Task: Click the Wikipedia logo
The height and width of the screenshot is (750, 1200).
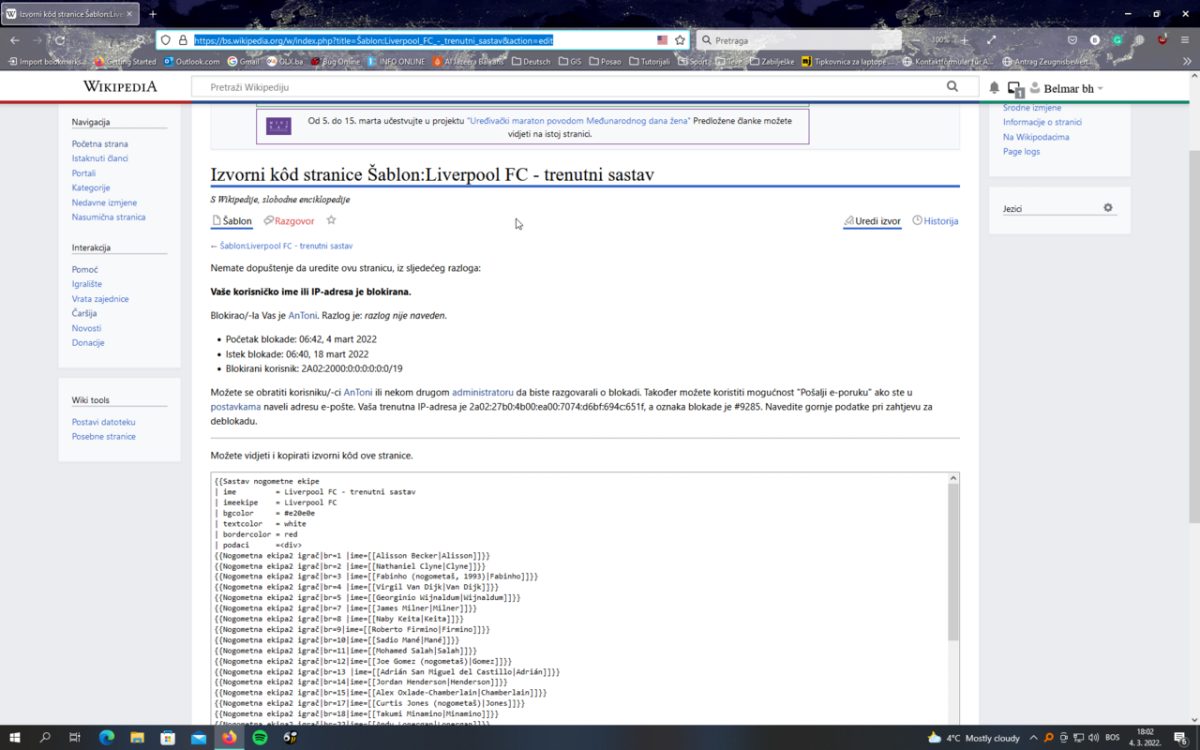Action: pyautogui.click(x=120, y=87)
